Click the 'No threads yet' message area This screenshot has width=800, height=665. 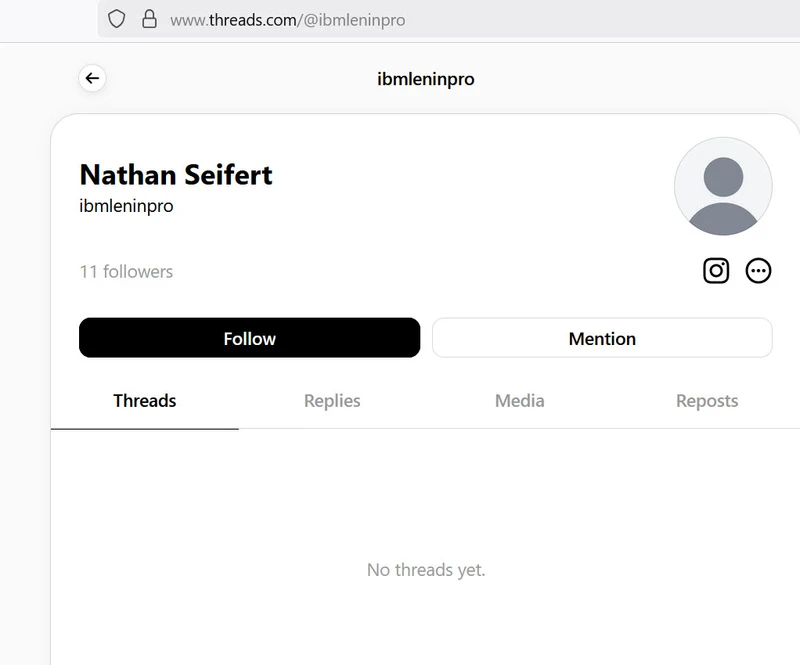[x=425, y=569]
